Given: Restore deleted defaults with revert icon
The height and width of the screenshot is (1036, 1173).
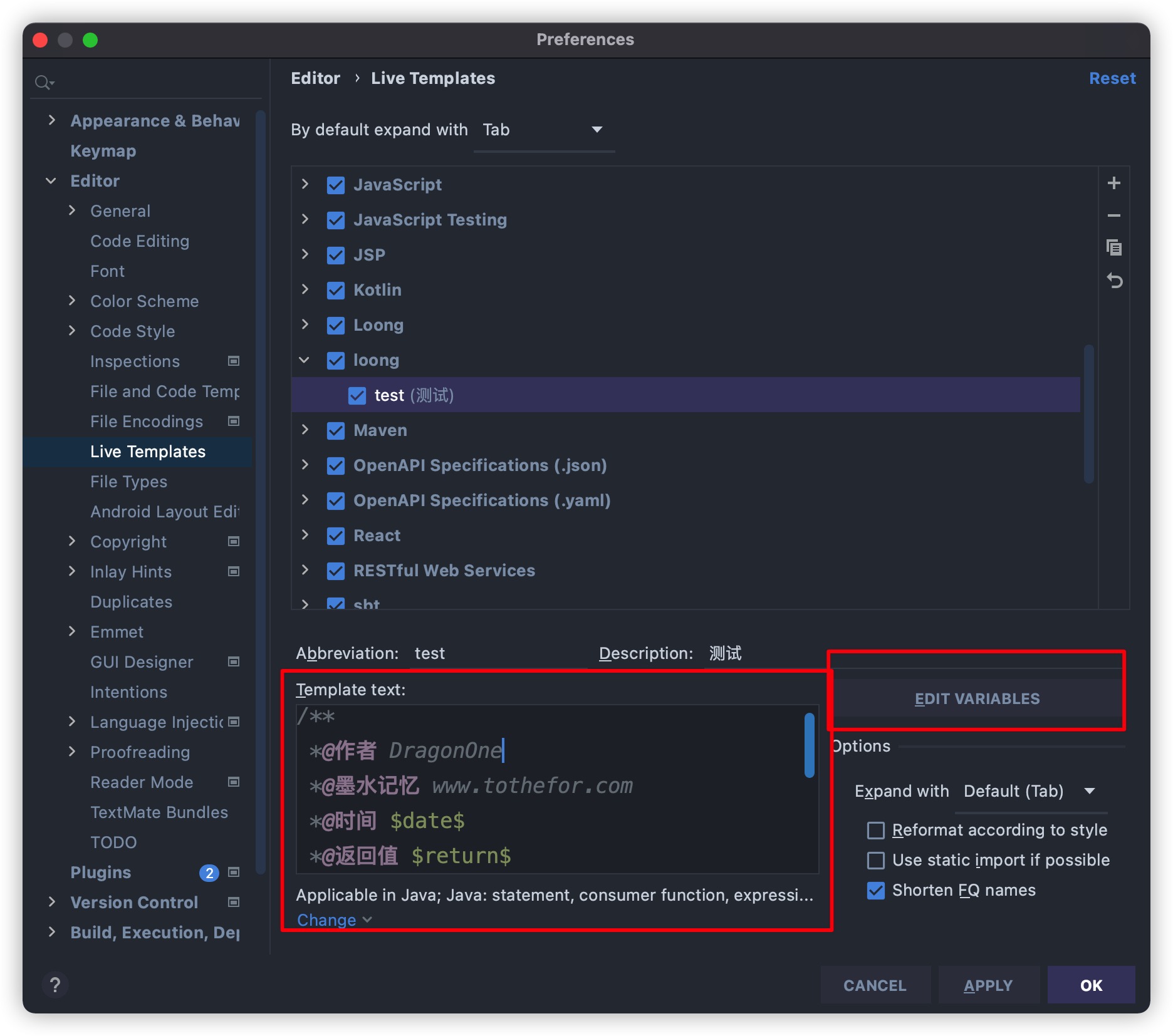Looking at the screenshot, I should [1113, 281].
